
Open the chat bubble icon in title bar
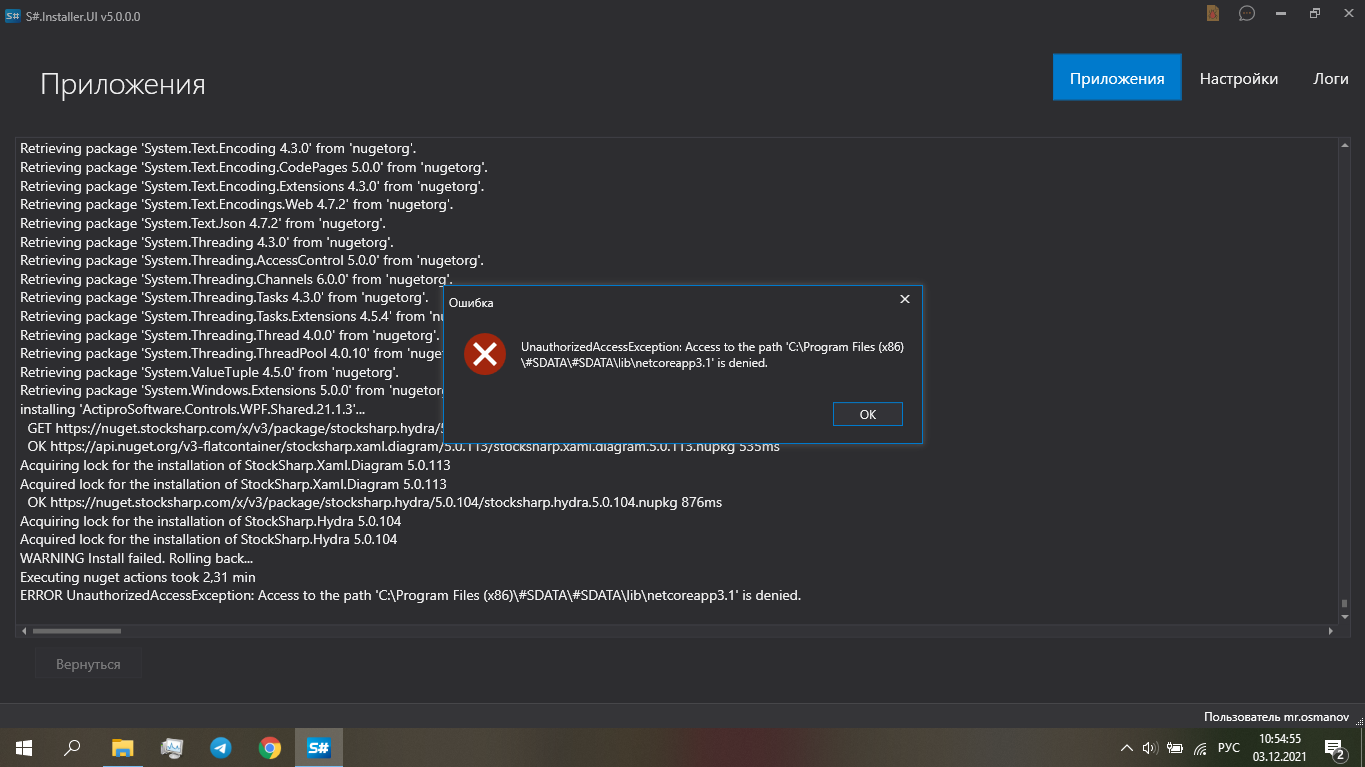[x=1247, y=13]
